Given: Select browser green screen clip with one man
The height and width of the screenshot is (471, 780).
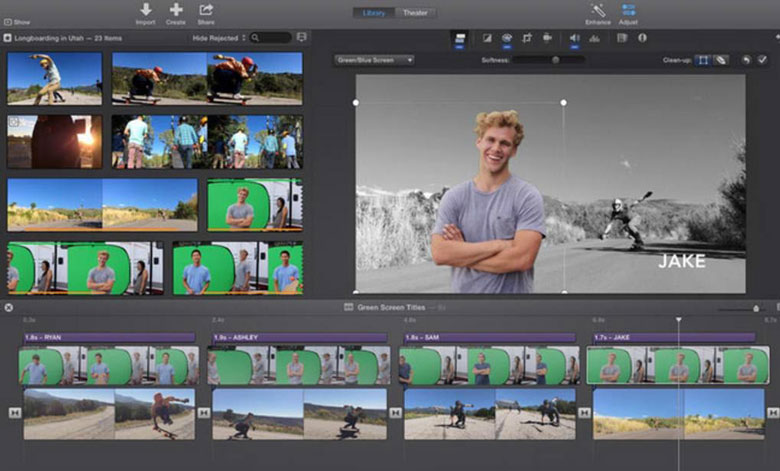Looking at the screenshot, I should (255, 205).
